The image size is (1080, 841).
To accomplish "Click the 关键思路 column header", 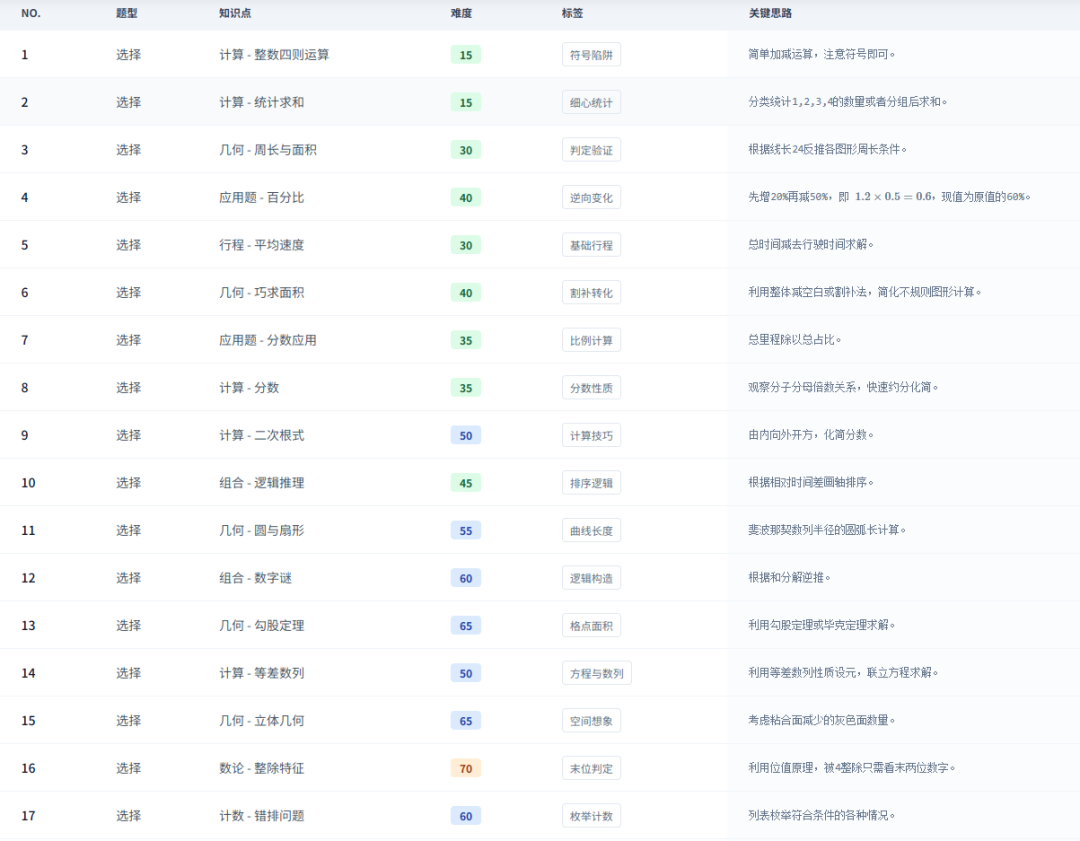I will pyautogui.click(x=770, y=14).
